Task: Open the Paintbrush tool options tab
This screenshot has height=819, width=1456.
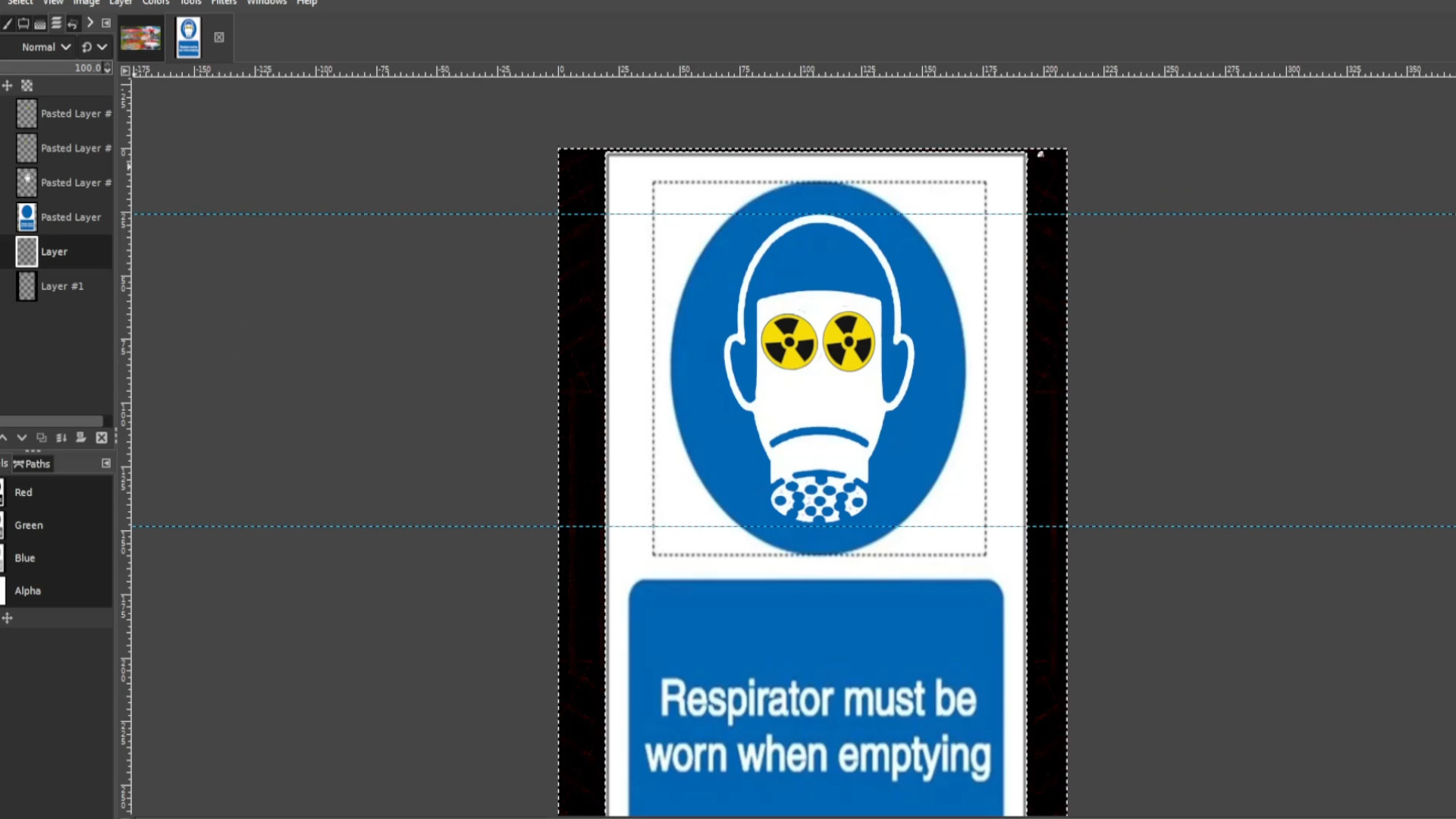Action: [7, 24]
